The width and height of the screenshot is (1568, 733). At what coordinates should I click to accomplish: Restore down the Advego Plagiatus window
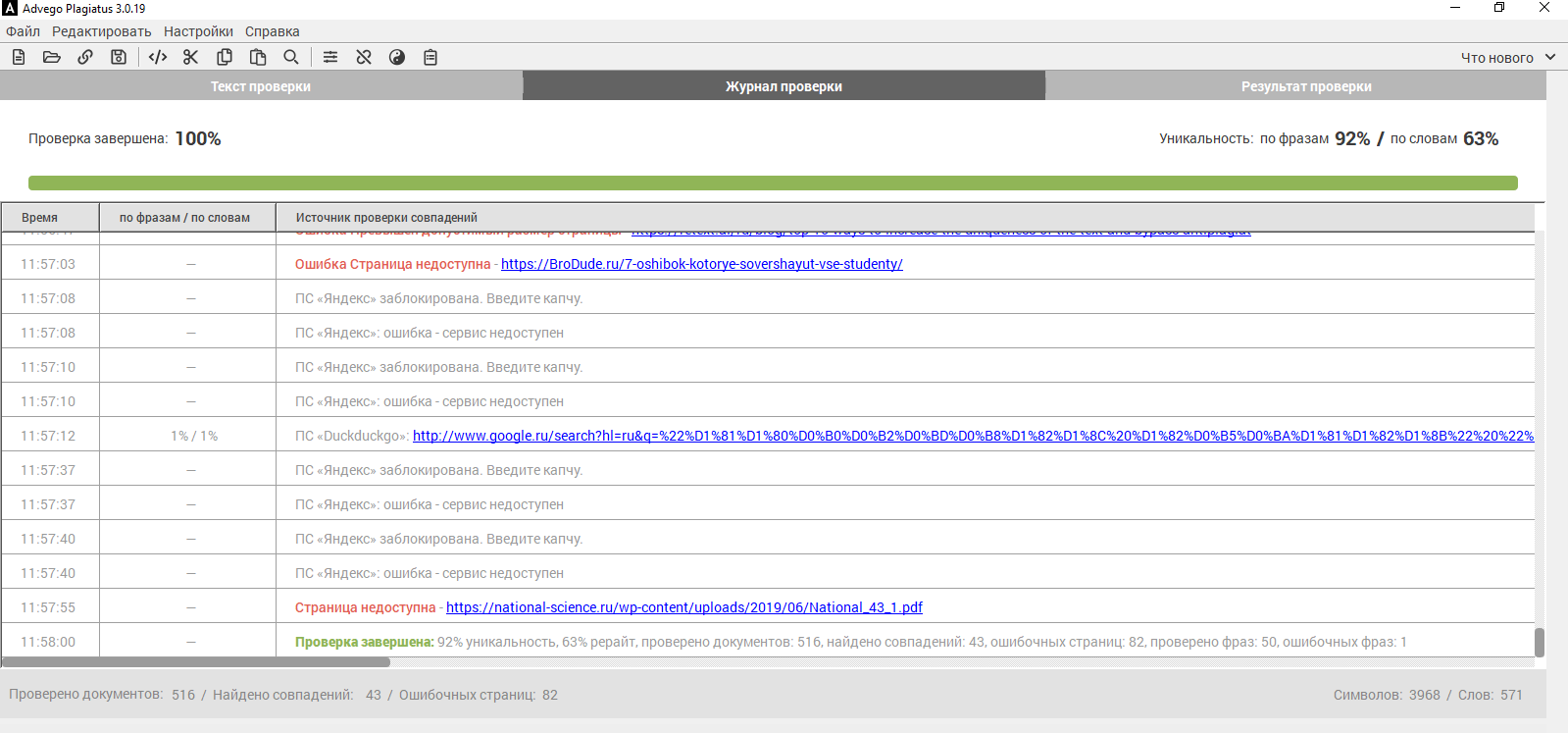[1499, 8]
